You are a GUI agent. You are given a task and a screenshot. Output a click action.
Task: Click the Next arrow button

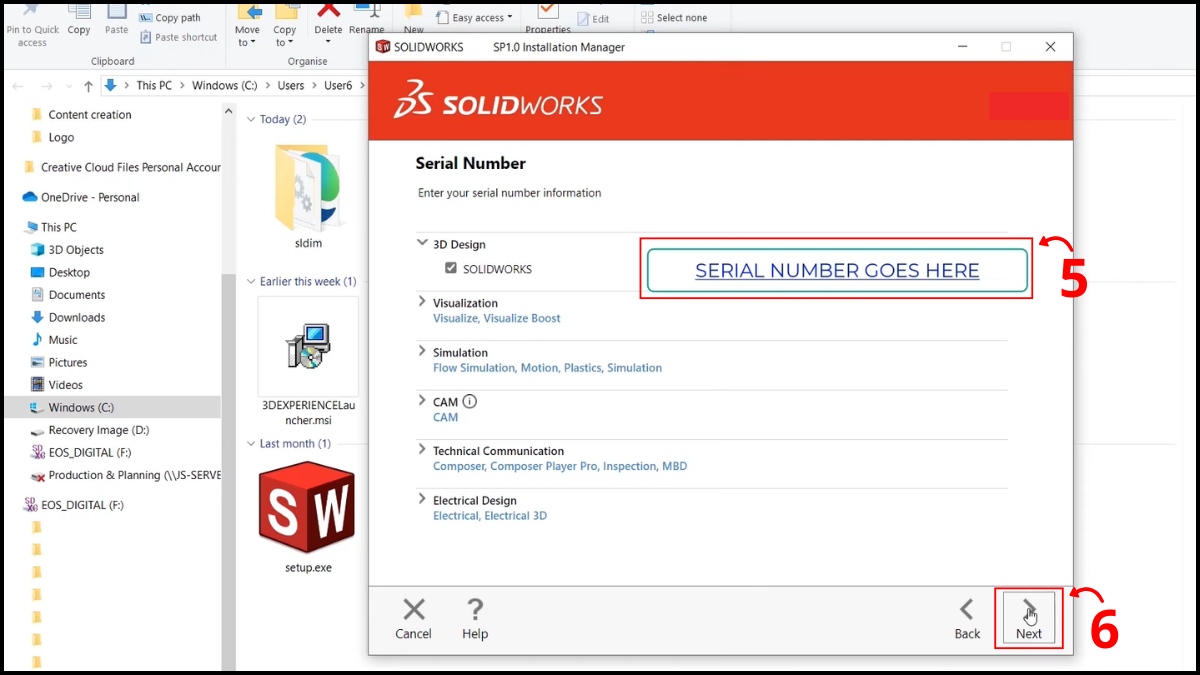pyautogui.click(x=1029, y=618)
